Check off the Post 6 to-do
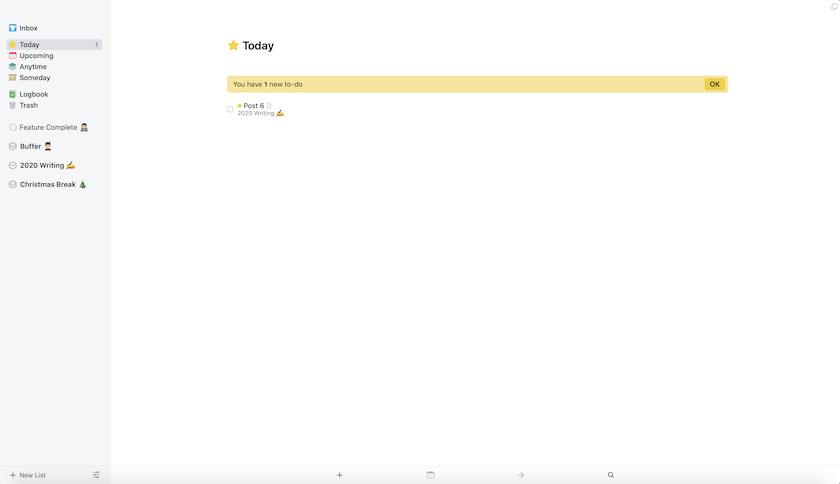 coord(230,109)
